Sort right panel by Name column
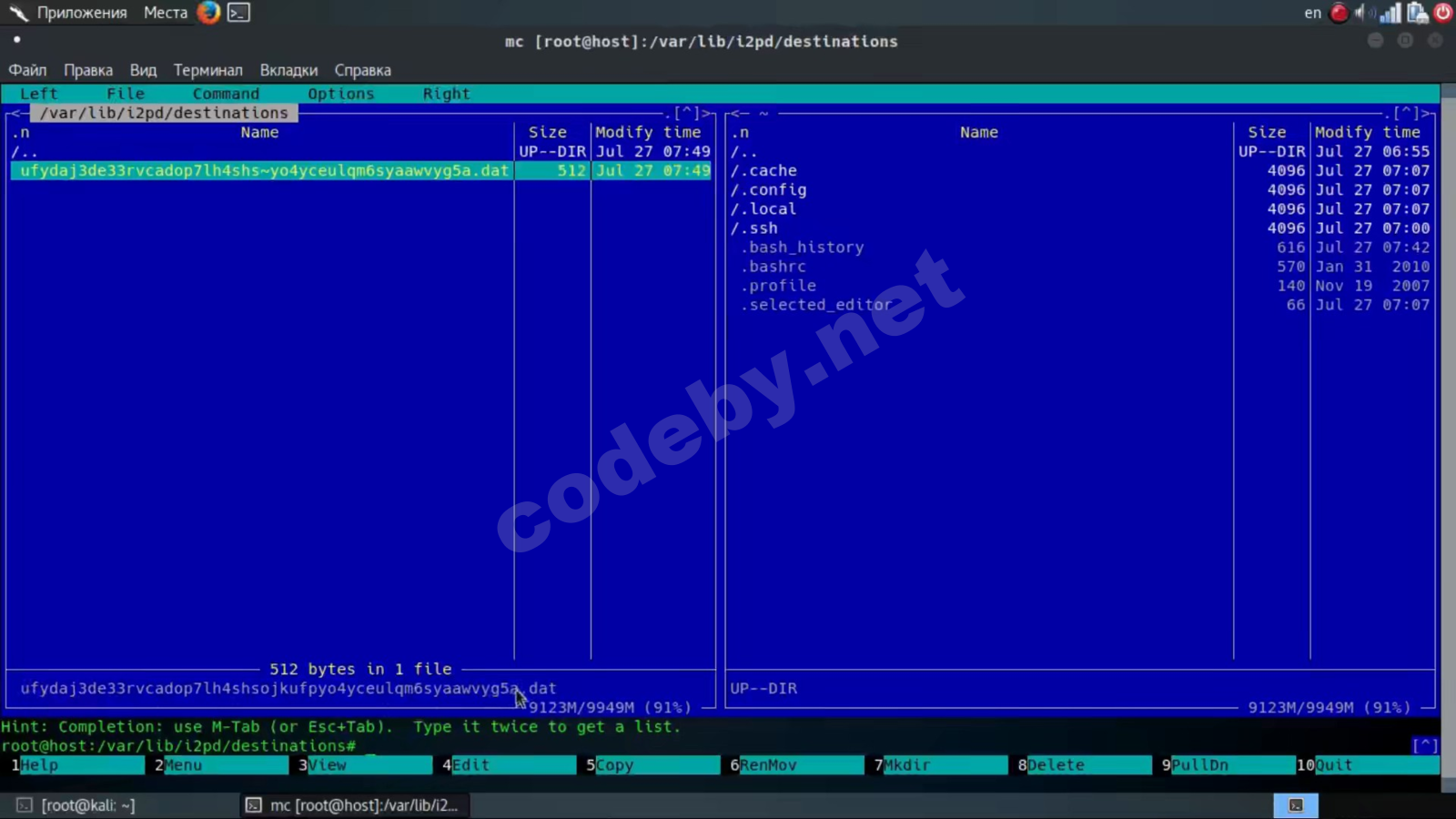The width and height of the screenshot is (1456, 819). (x=979, y=133)
